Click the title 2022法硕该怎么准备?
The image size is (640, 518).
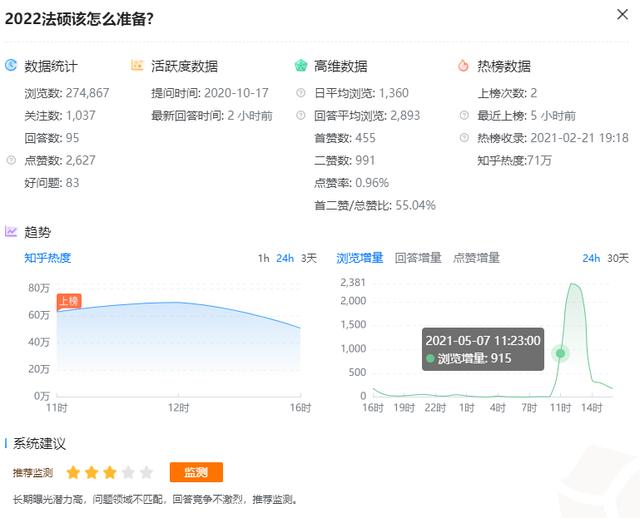coord(79,19)
